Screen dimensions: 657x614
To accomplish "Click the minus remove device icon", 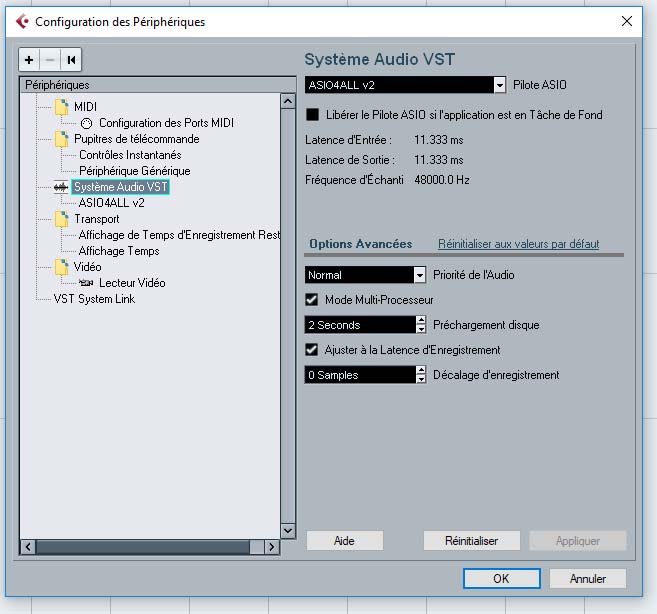I will pyautogui.click(x=50, y=59).
